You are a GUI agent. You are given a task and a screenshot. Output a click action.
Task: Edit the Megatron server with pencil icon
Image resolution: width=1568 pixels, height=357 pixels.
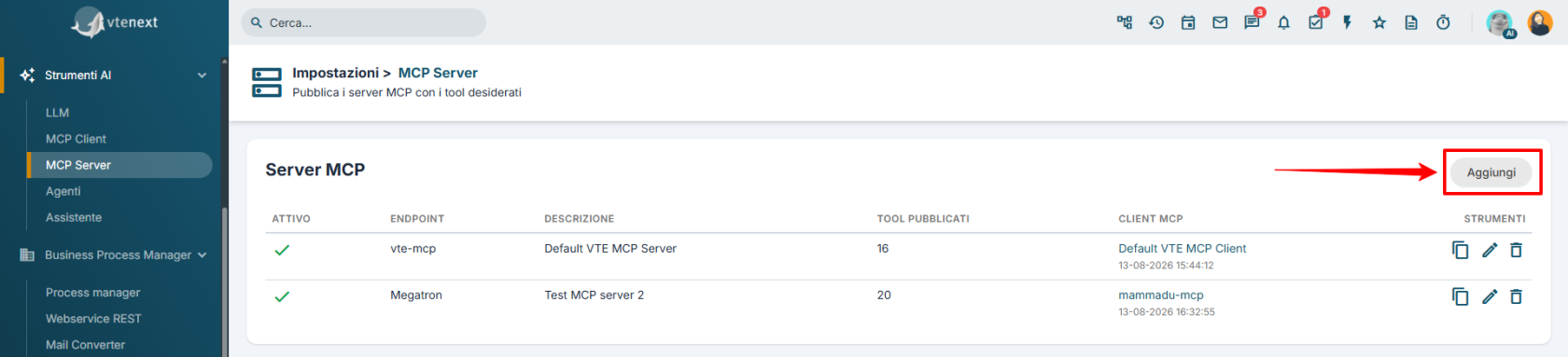point(1490,296)
